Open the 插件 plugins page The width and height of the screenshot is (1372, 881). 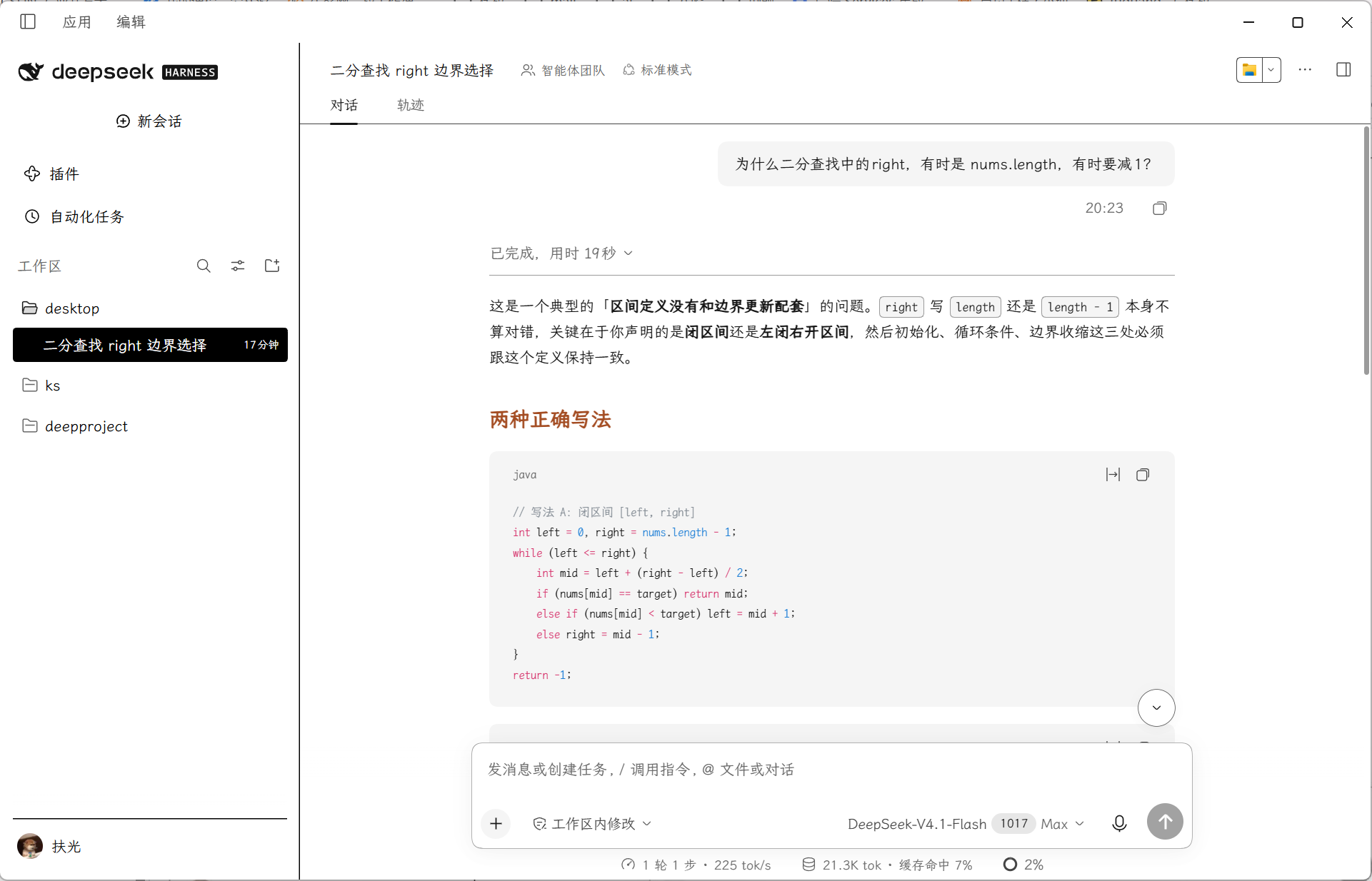(51, 174)
